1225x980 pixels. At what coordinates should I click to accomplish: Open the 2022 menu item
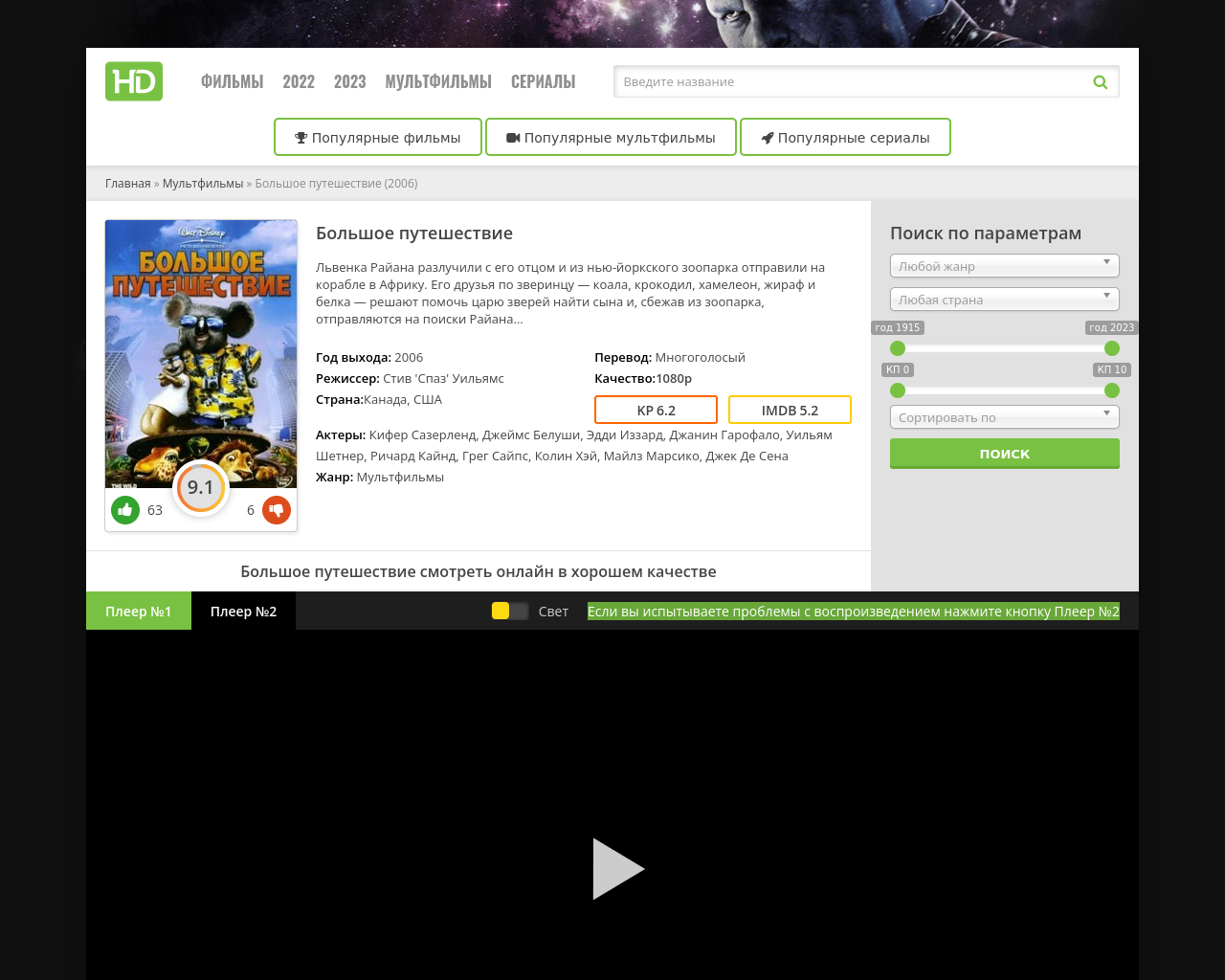pyautogui.click(x=299, y=81)
